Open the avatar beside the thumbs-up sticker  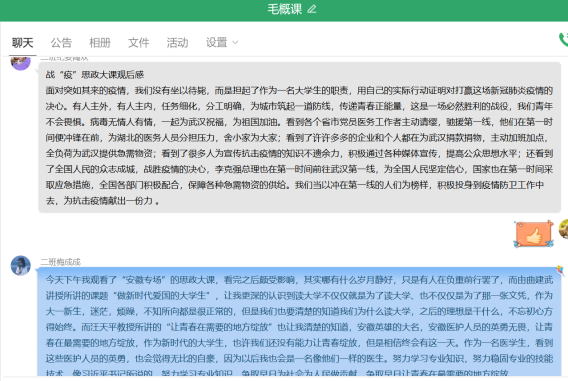[564, 229]
